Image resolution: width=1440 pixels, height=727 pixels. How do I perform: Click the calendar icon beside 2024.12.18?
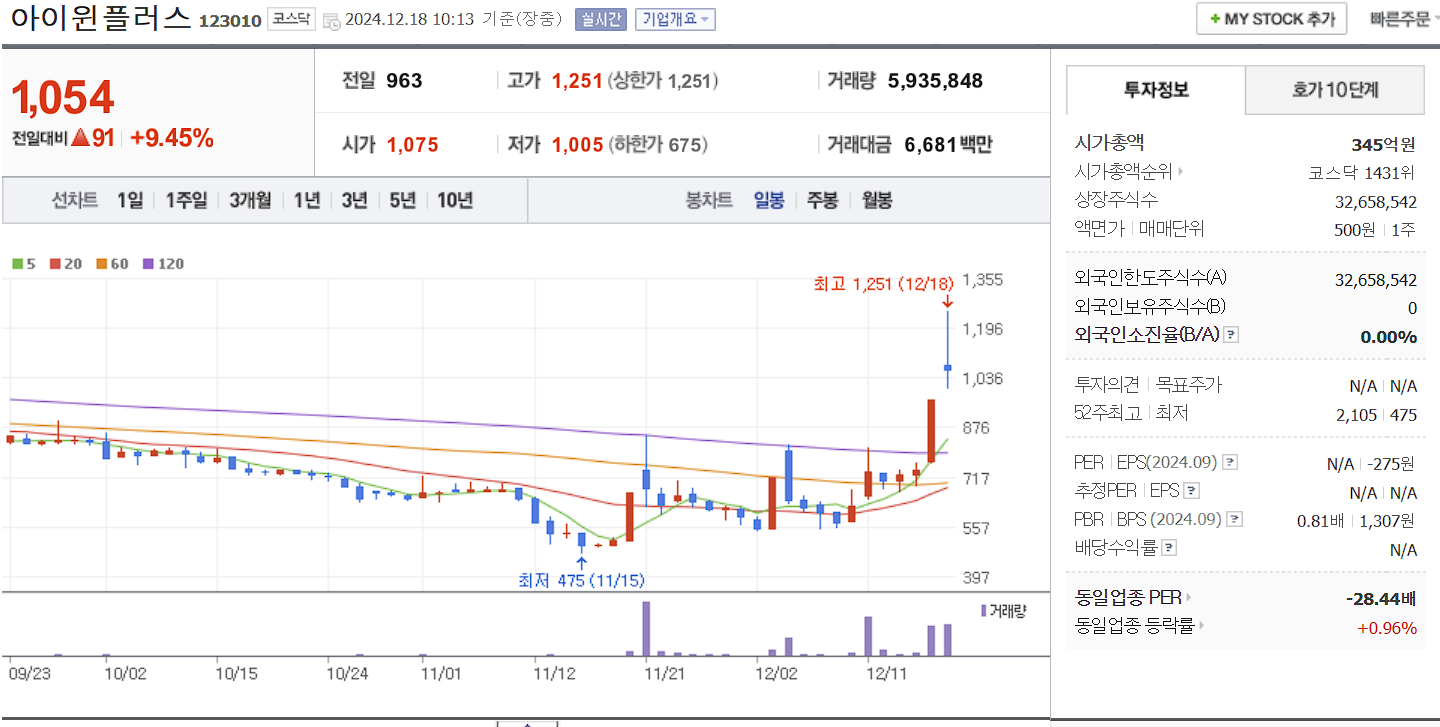(x=330, y=20)
